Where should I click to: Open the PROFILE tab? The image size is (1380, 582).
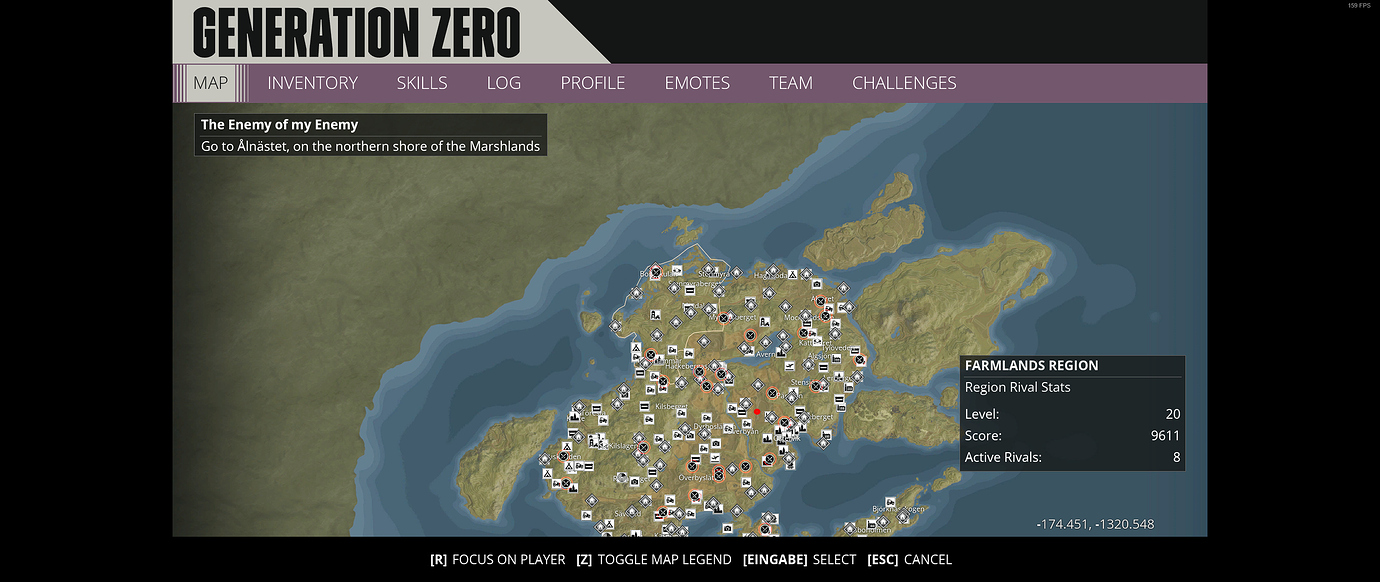coord(593,83)
